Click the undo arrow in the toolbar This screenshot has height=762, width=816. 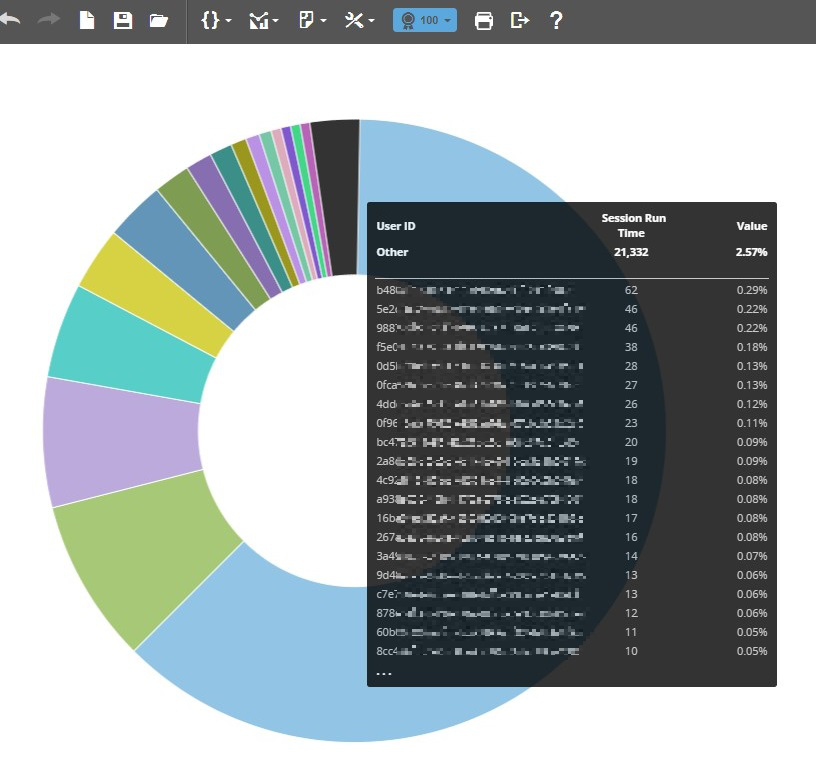(x=11, y=21)
